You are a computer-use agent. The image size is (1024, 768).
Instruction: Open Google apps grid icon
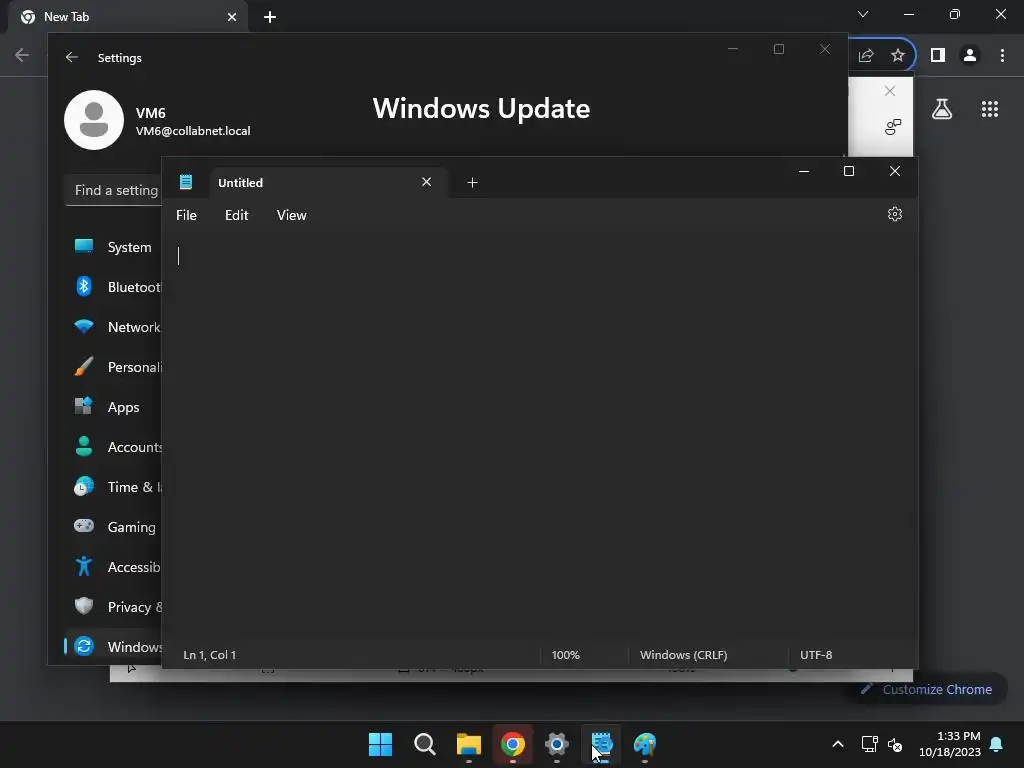990,109
